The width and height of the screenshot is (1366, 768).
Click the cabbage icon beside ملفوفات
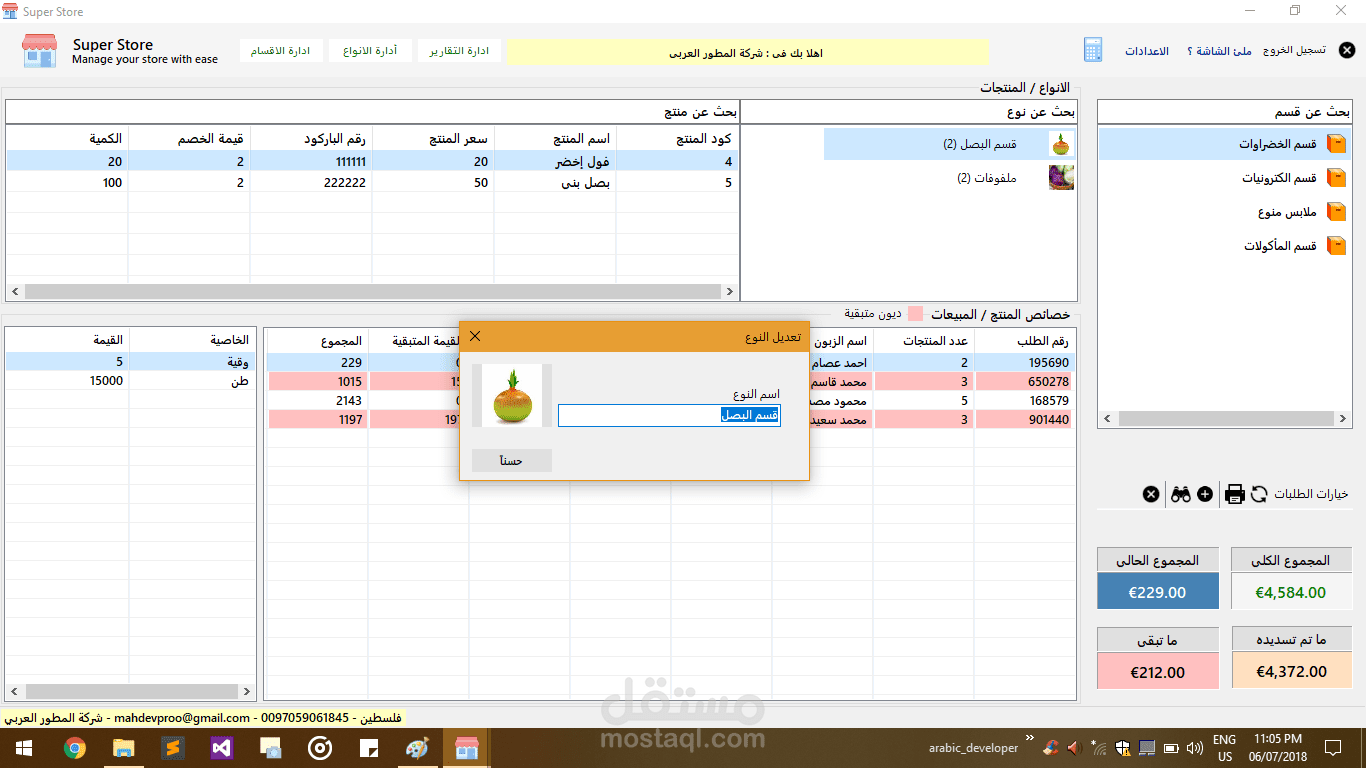[x=1061, y=178]
